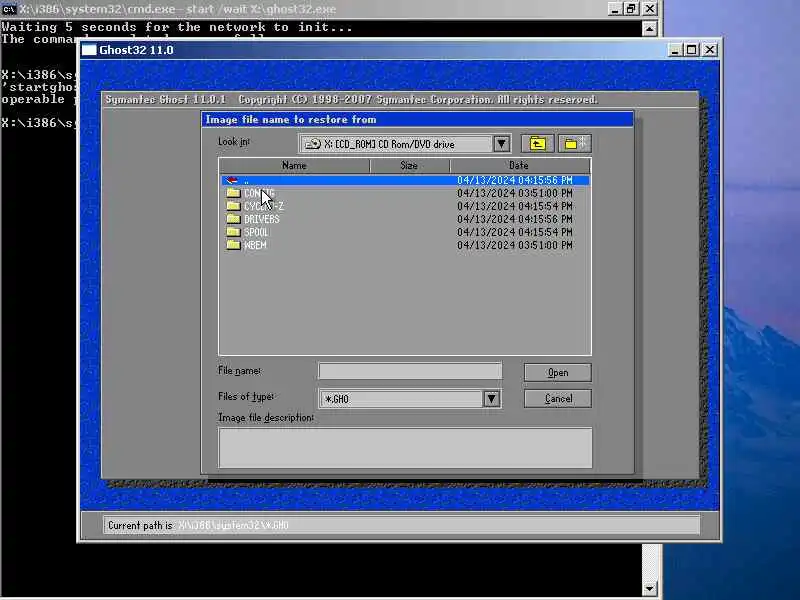This screenshot has width=800, height=600.
Task: Maximize the Ghost32 11.0 window
Action: click(x=692, y=50)
